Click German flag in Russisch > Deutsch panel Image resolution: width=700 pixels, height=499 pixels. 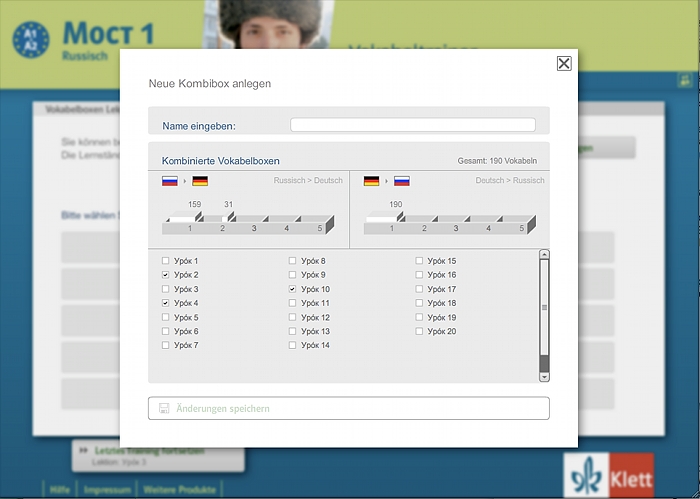[x=200, y=181]
